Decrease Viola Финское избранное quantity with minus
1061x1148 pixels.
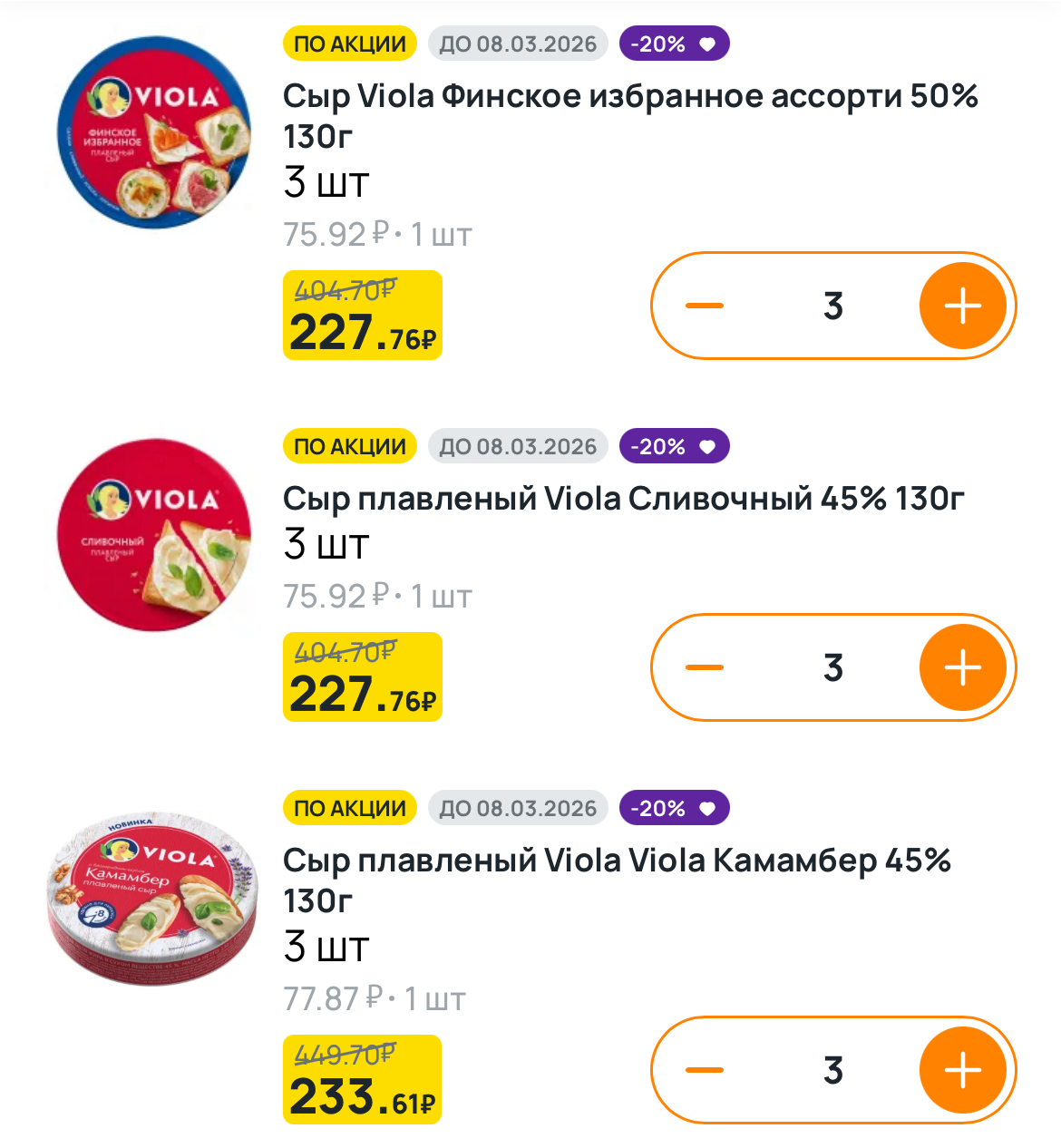pyautogui.click(x=705, y=306)
